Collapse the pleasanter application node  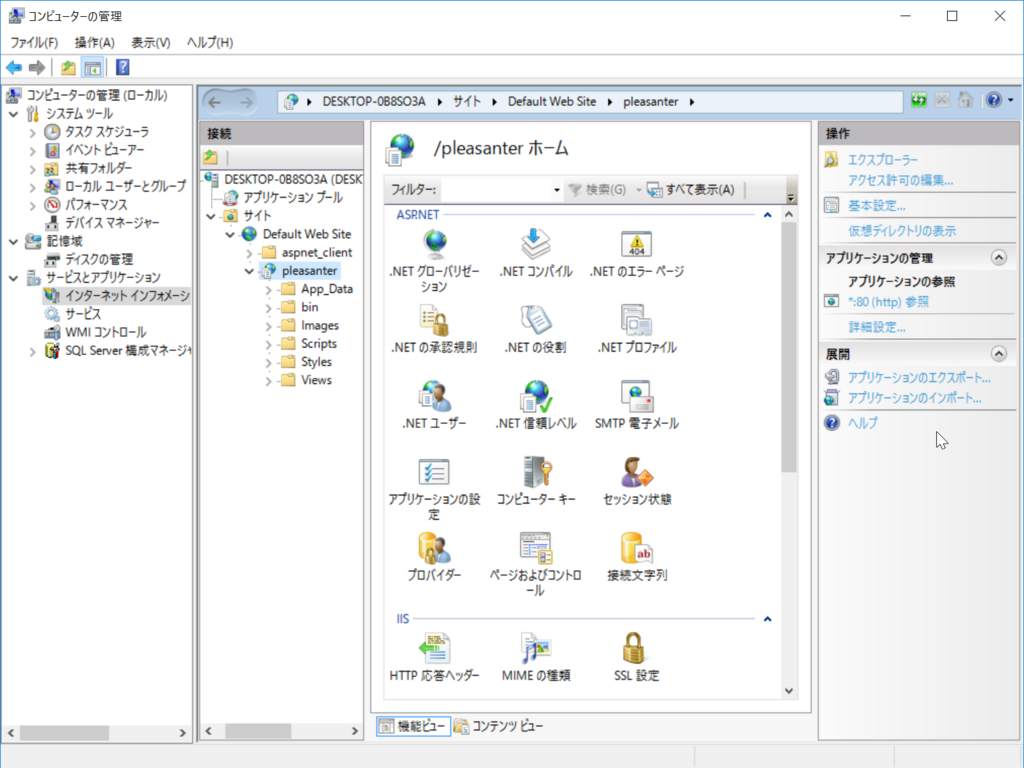(x=249, y=271)
